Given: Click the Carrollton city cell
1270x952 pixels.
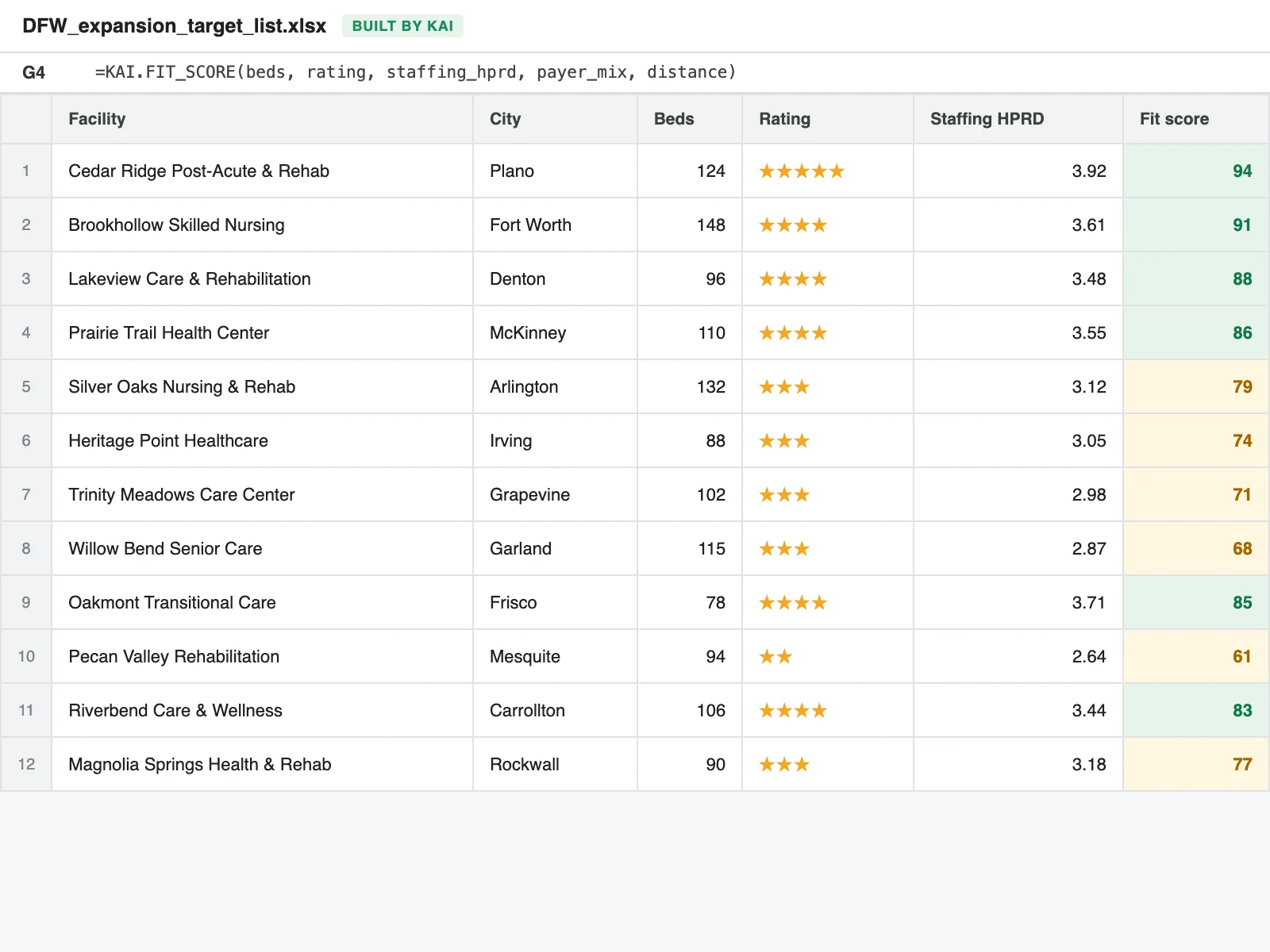Looking at the screenshot, I should click(555, 710).
